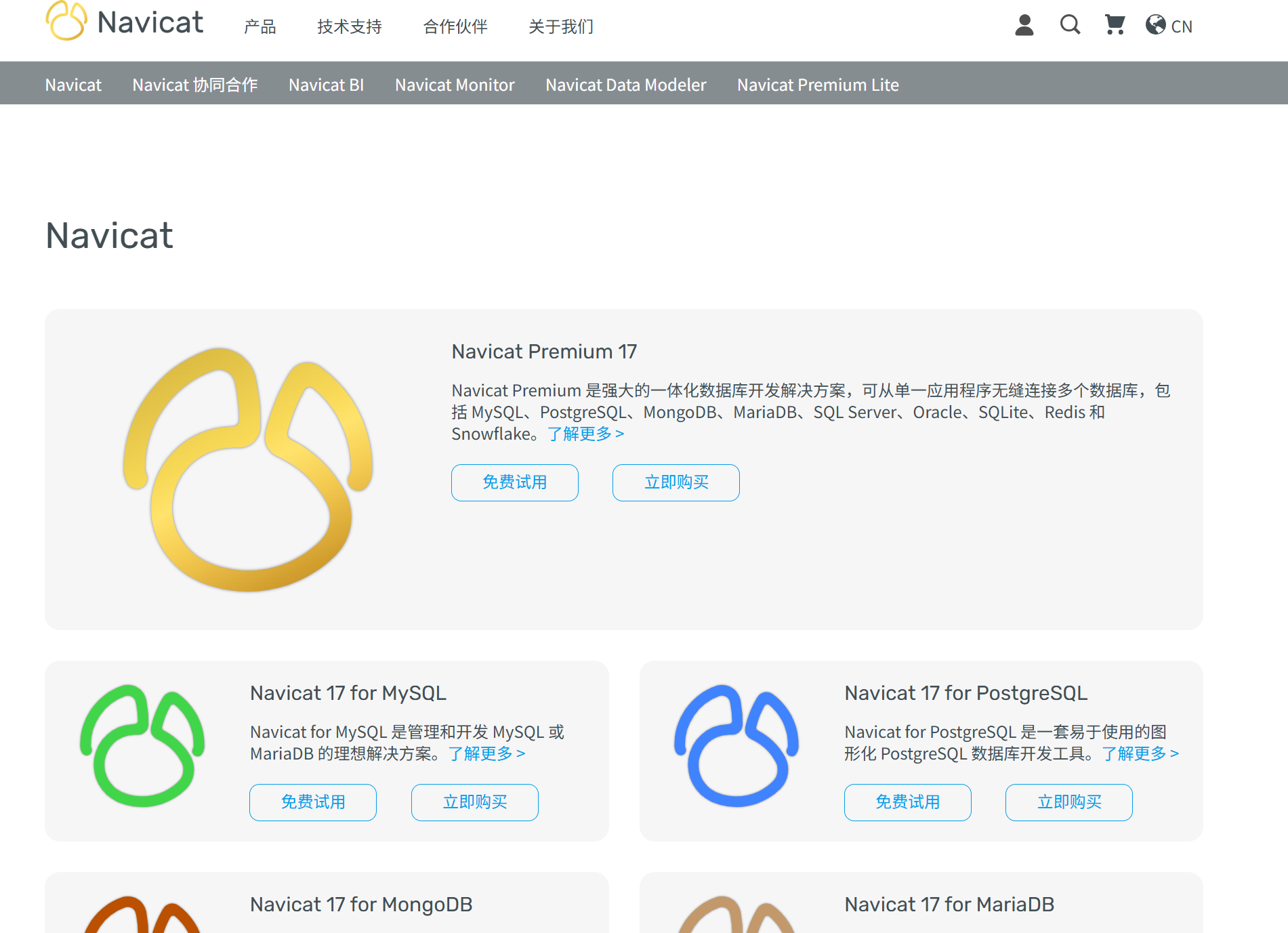Image resolution: width=1288 pixels, height=933 pixels.
Task: Open the 产品 menu
Action: click(x=260, y=26)
